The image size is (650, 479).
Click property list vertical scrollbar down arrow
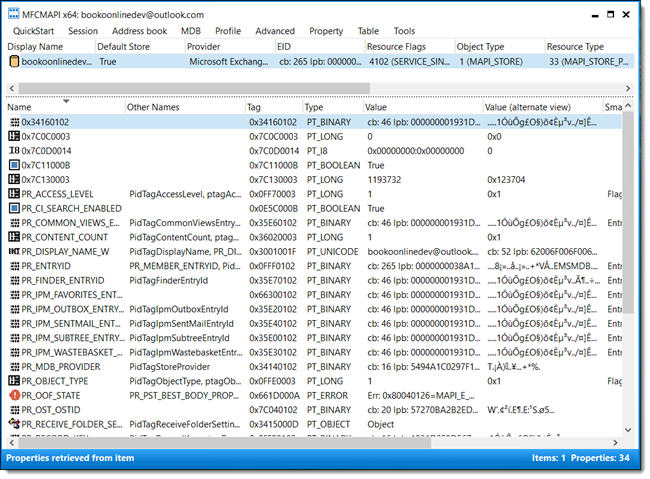click(x=628, y=430)
